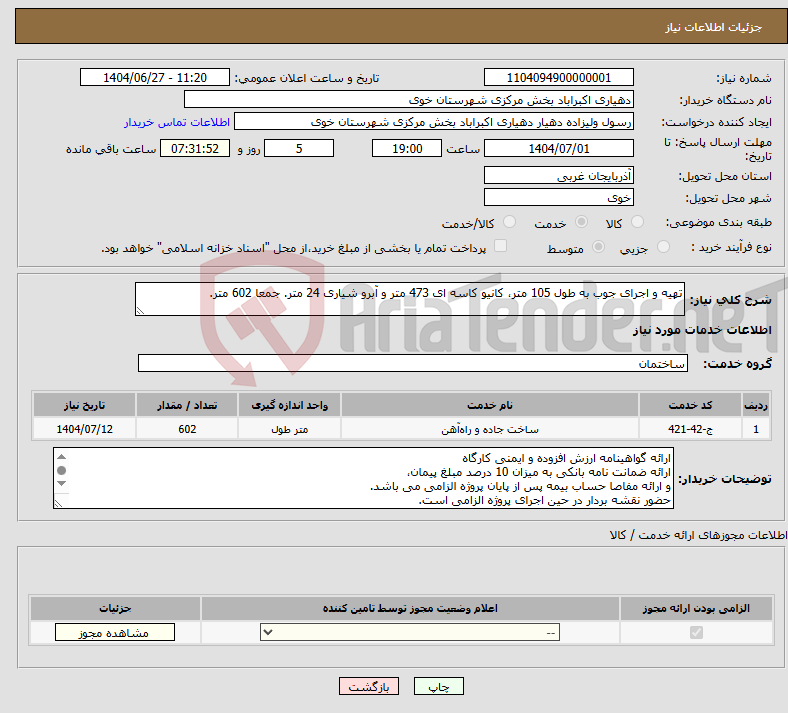Click the buyer notes scroll down arrow
The image size is (788, 713).
(x=62, y=483)
